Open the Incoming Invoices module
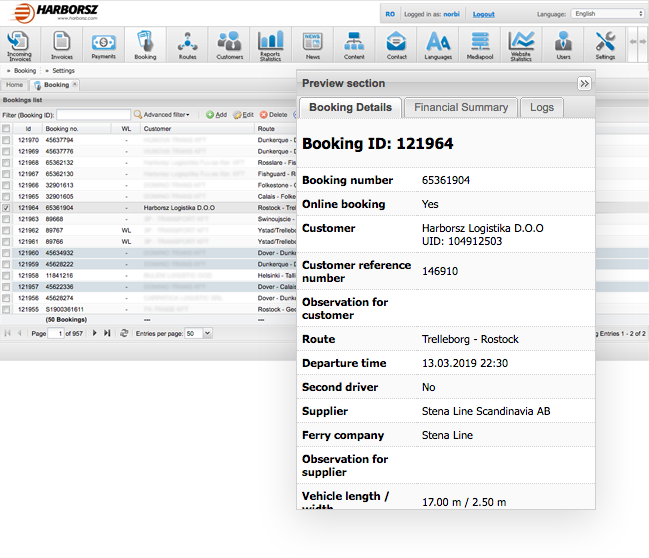Viewport: 649px width, 558px height. pos(17,44)
